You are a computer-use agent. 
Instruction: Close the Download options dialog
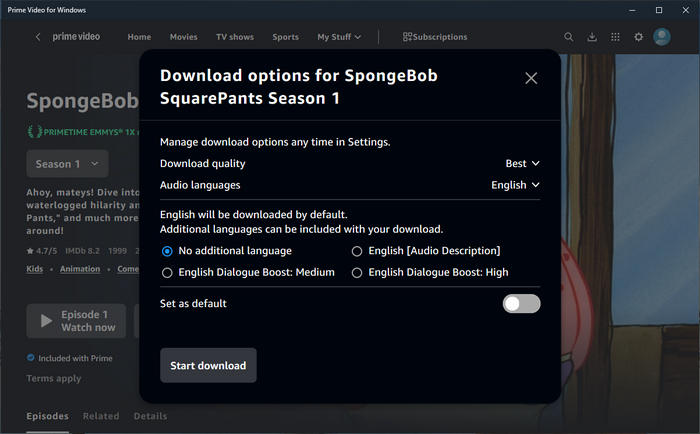[531, 78]
